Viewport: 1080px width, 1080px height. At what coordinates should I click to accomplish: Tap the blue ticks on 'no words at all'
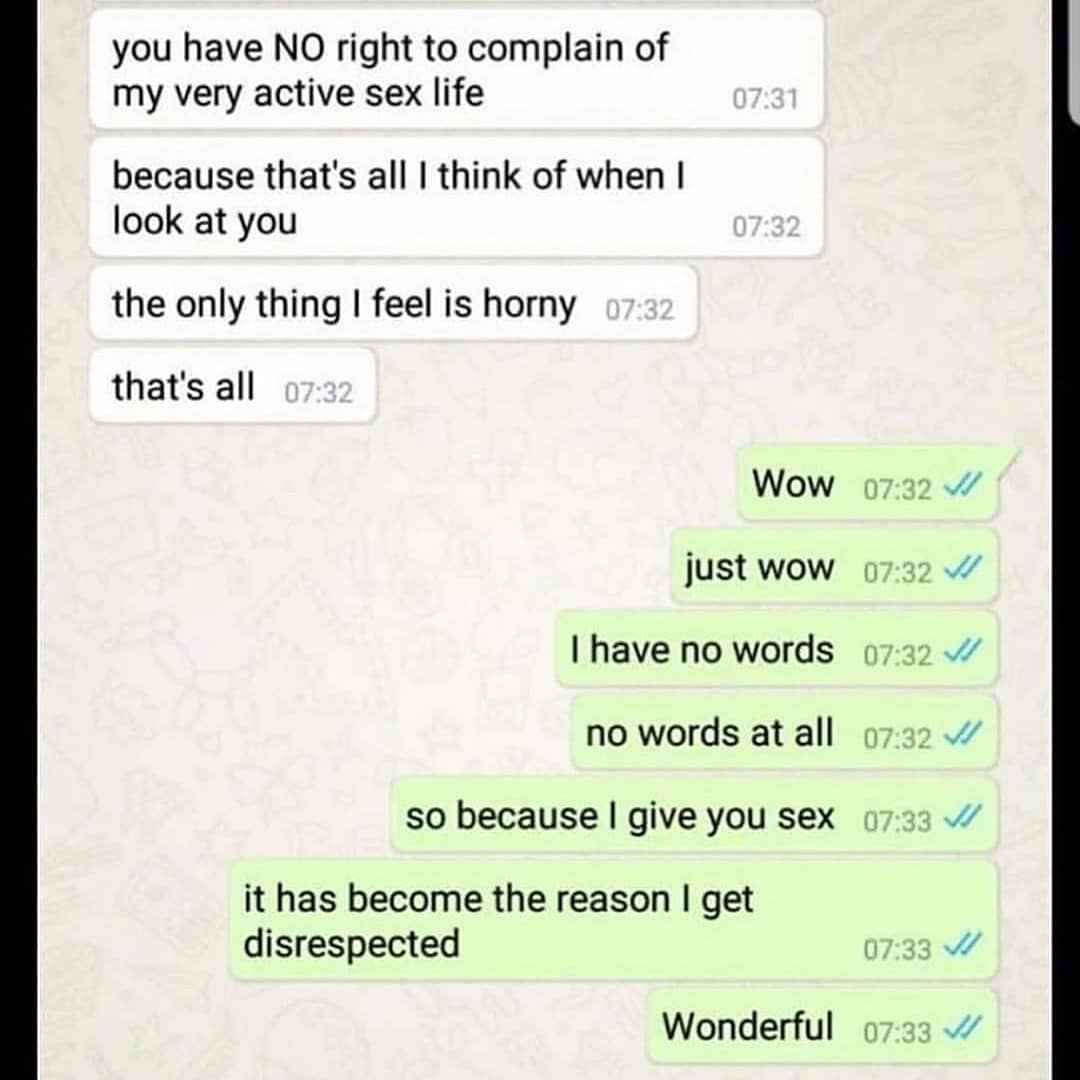tap(959, 735)
